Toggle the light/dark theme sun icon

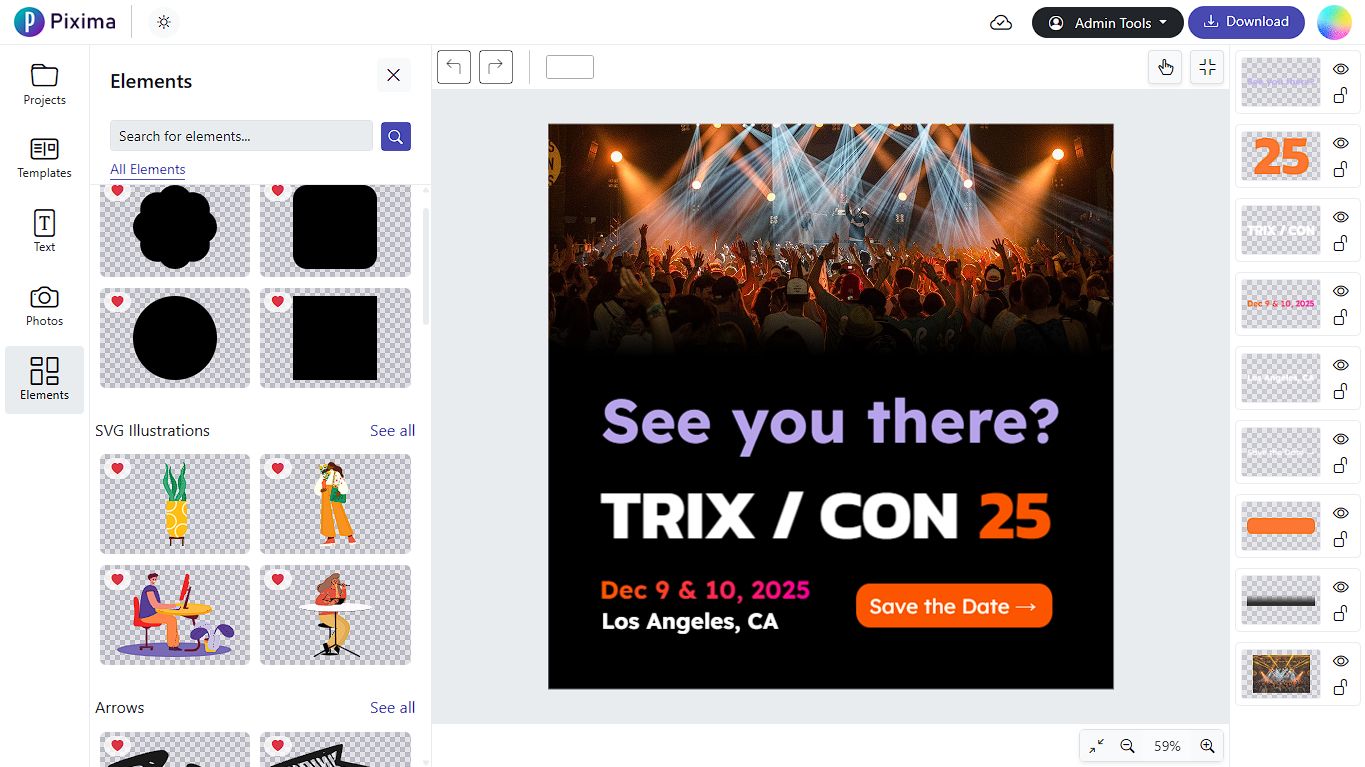[164, 22]
